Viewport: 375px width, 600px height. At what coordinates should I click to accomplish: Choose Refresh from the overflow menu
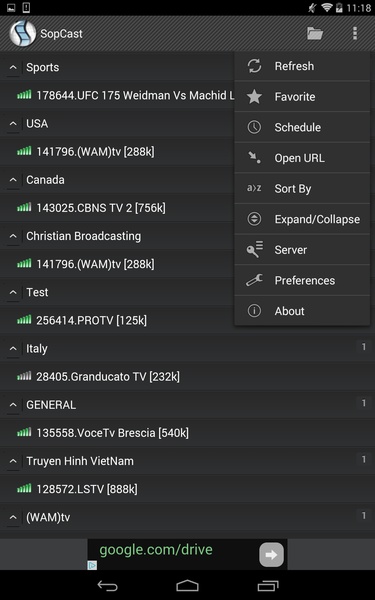pos(302,66)
